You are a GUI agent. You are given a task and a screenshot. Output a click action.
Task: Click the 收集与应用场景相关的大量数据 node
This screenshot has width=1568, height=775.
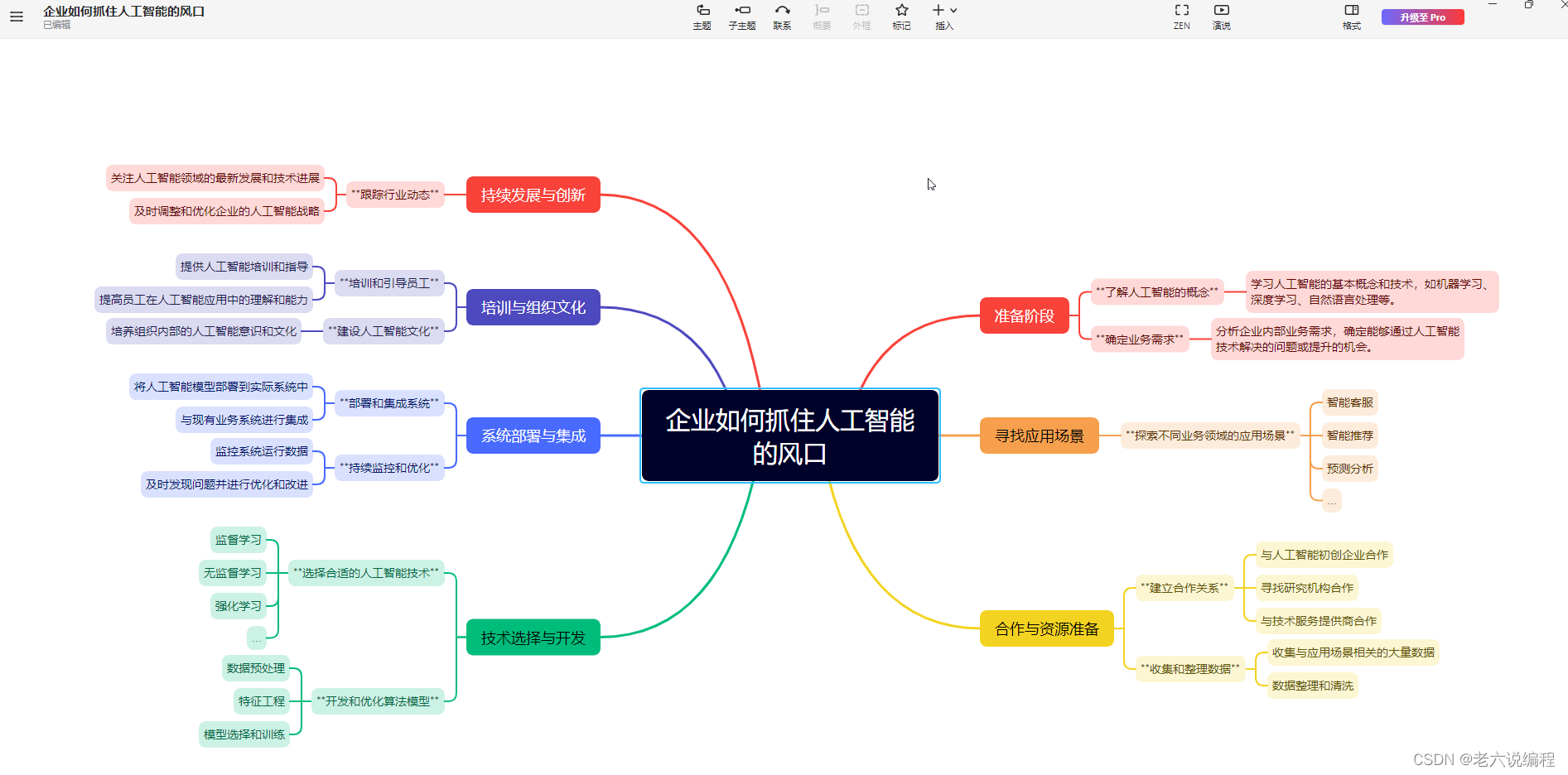[x=1353, y=652]
